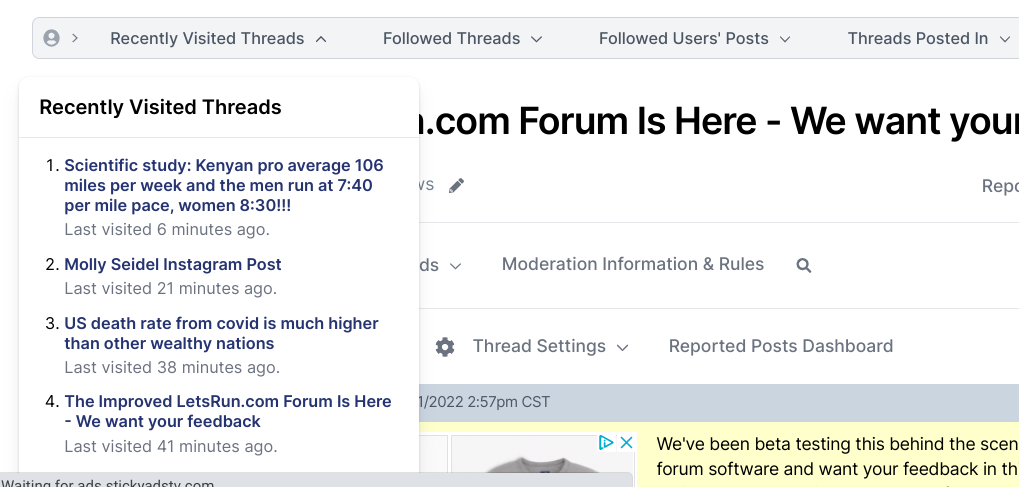
Task: Collapse the Recently Visited Threads menu
Action: (x=218, y=39)
